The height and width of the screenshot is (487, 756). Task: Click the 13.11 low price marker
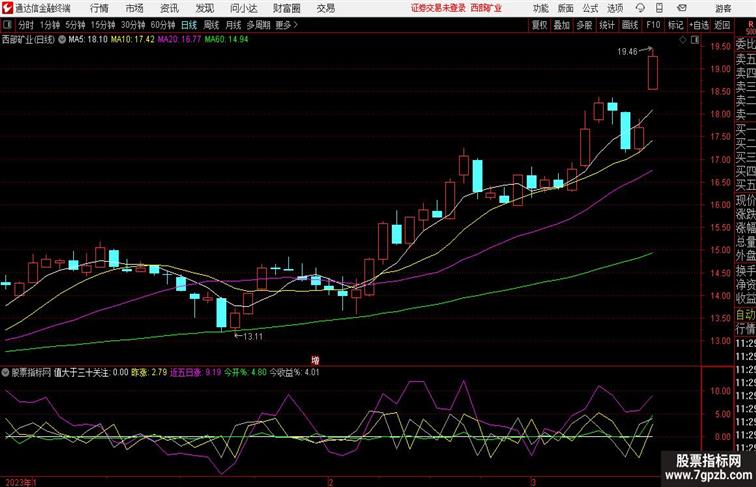coord(253,337)
